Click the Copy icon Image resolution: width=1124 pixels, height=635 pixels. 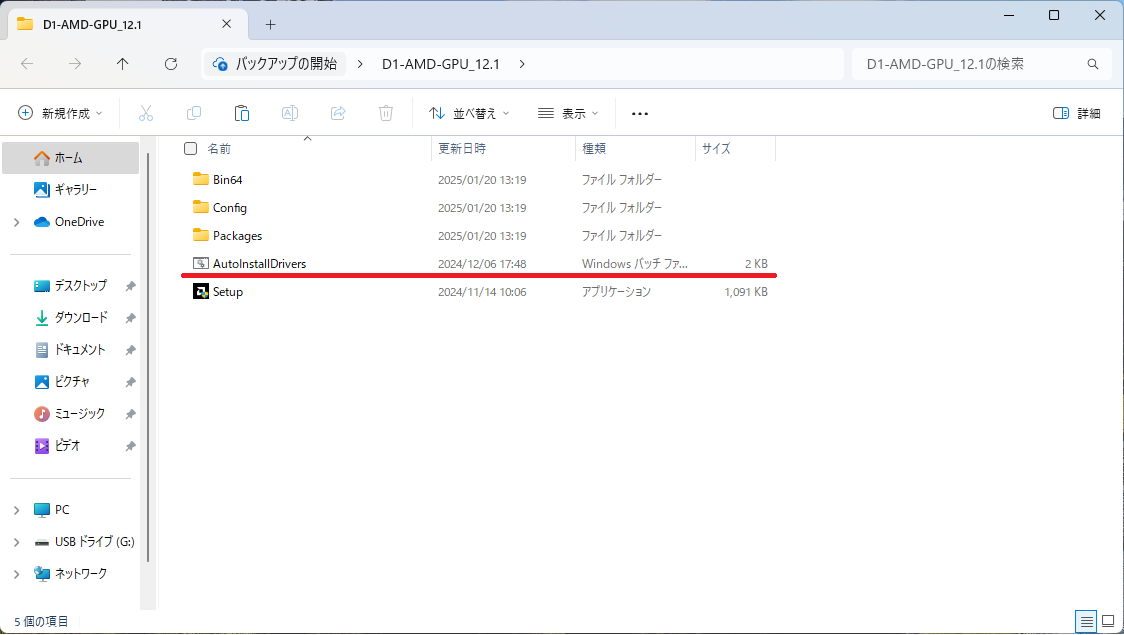coord(194,113)
